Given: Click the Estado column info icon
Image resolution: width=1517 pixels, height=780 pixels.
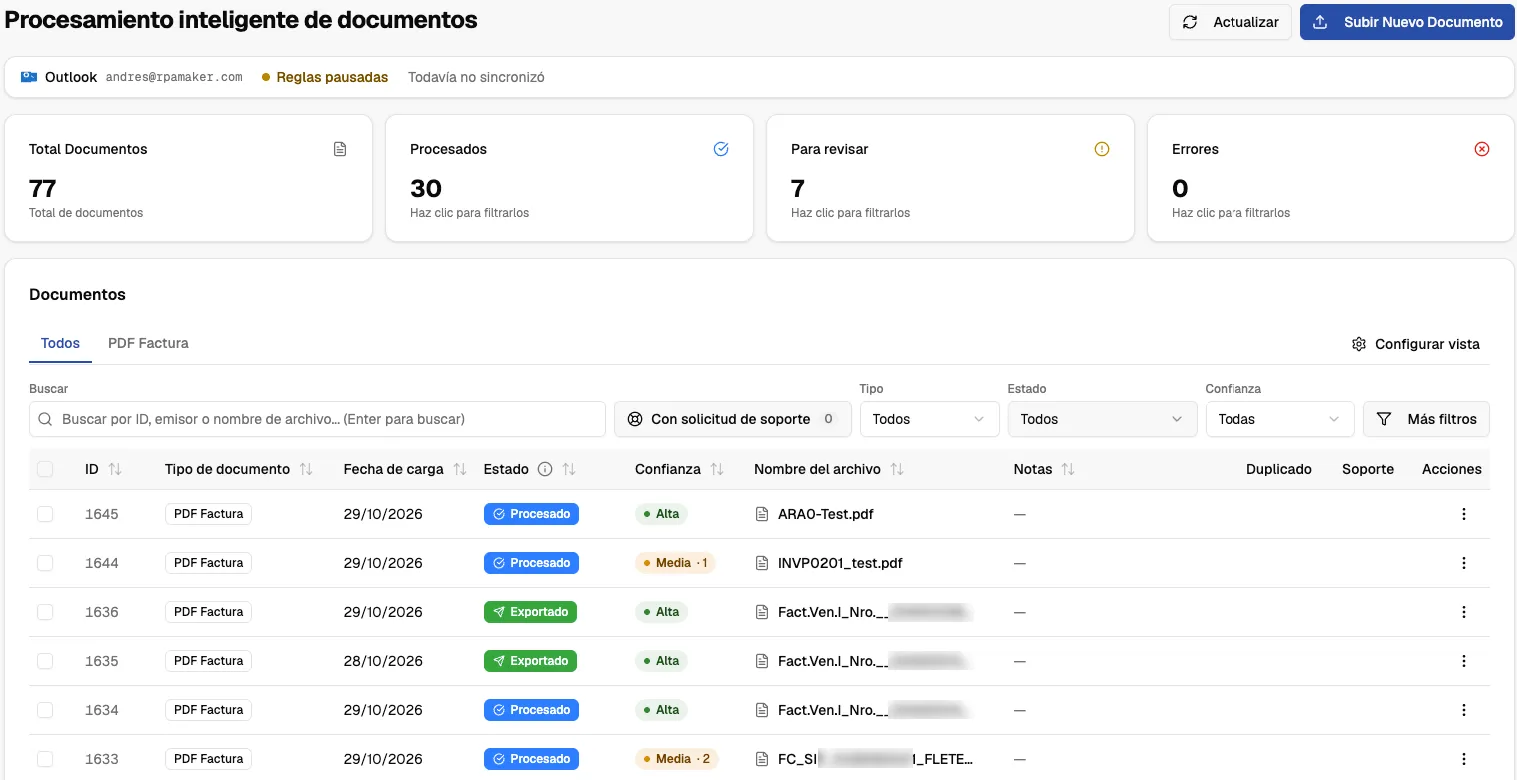Looking at the screenshot, I should click(545, 469).
